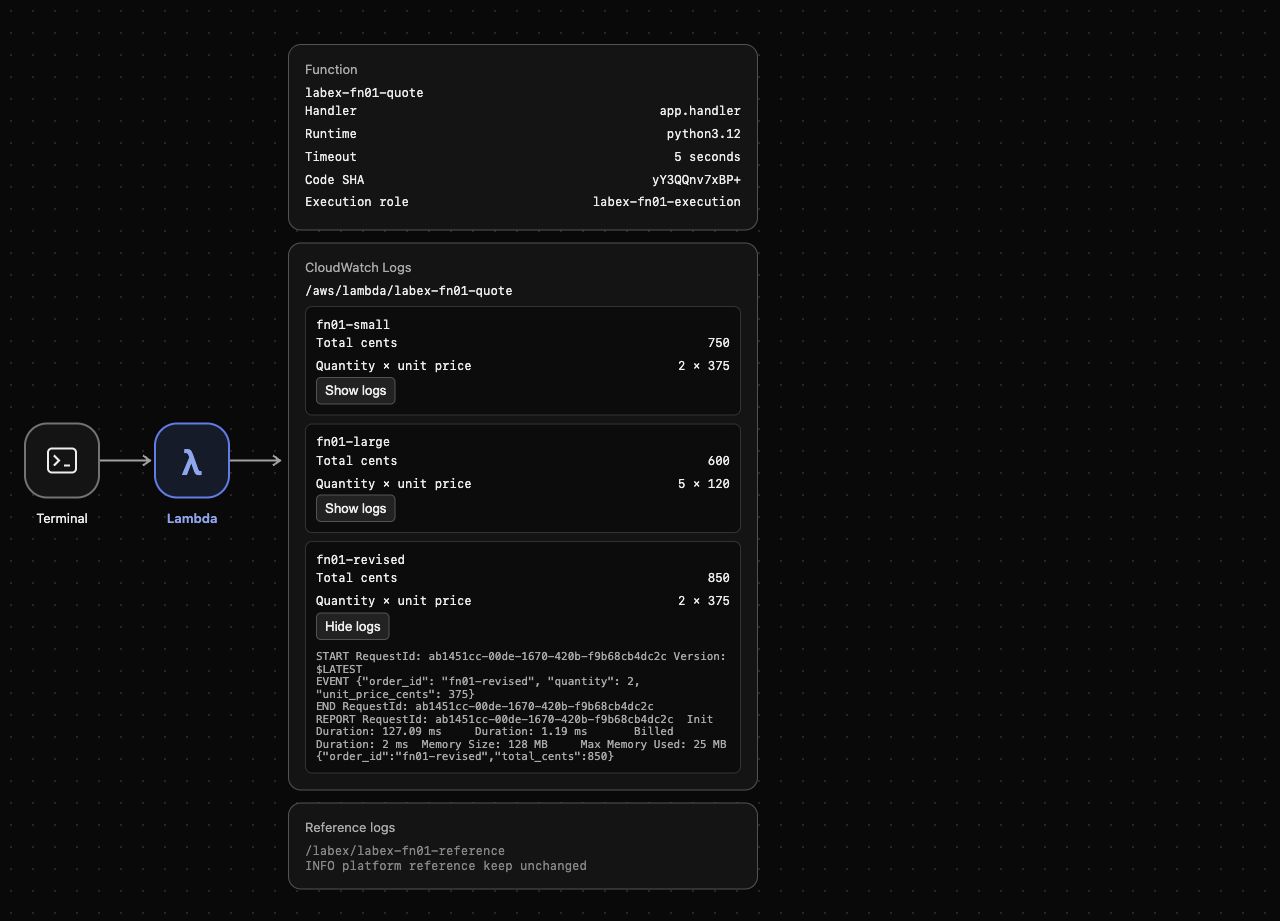This screenshot has height=921, width=1280.
Task: Click the "Terminal" label under the node
Action: [x=62, y=519]
